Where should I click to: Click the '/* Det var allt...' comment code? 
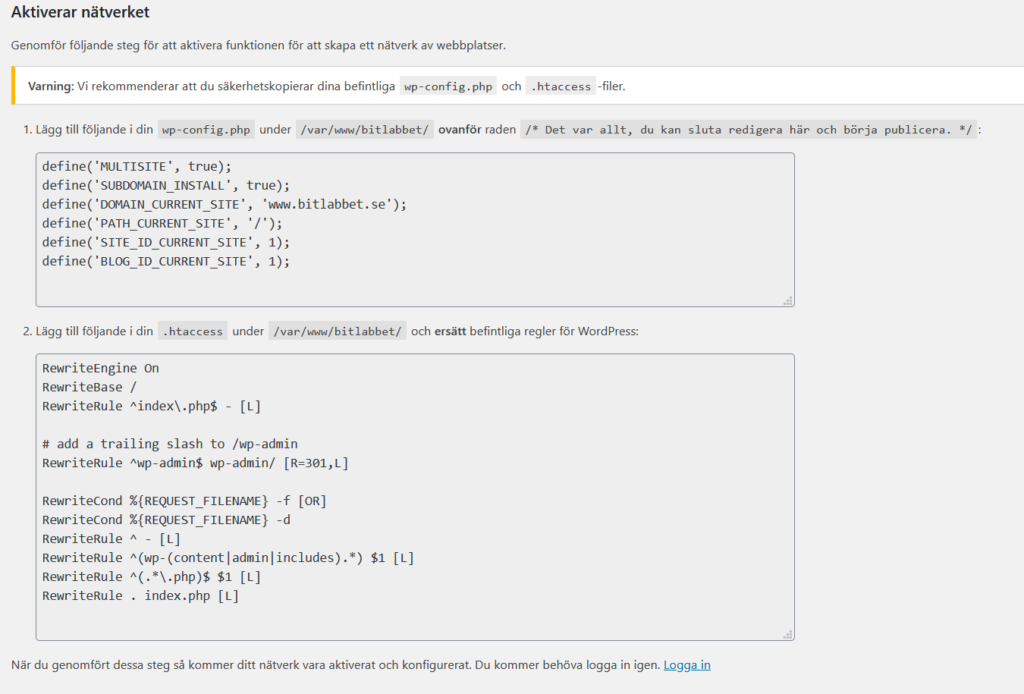[x=748, y=129]
